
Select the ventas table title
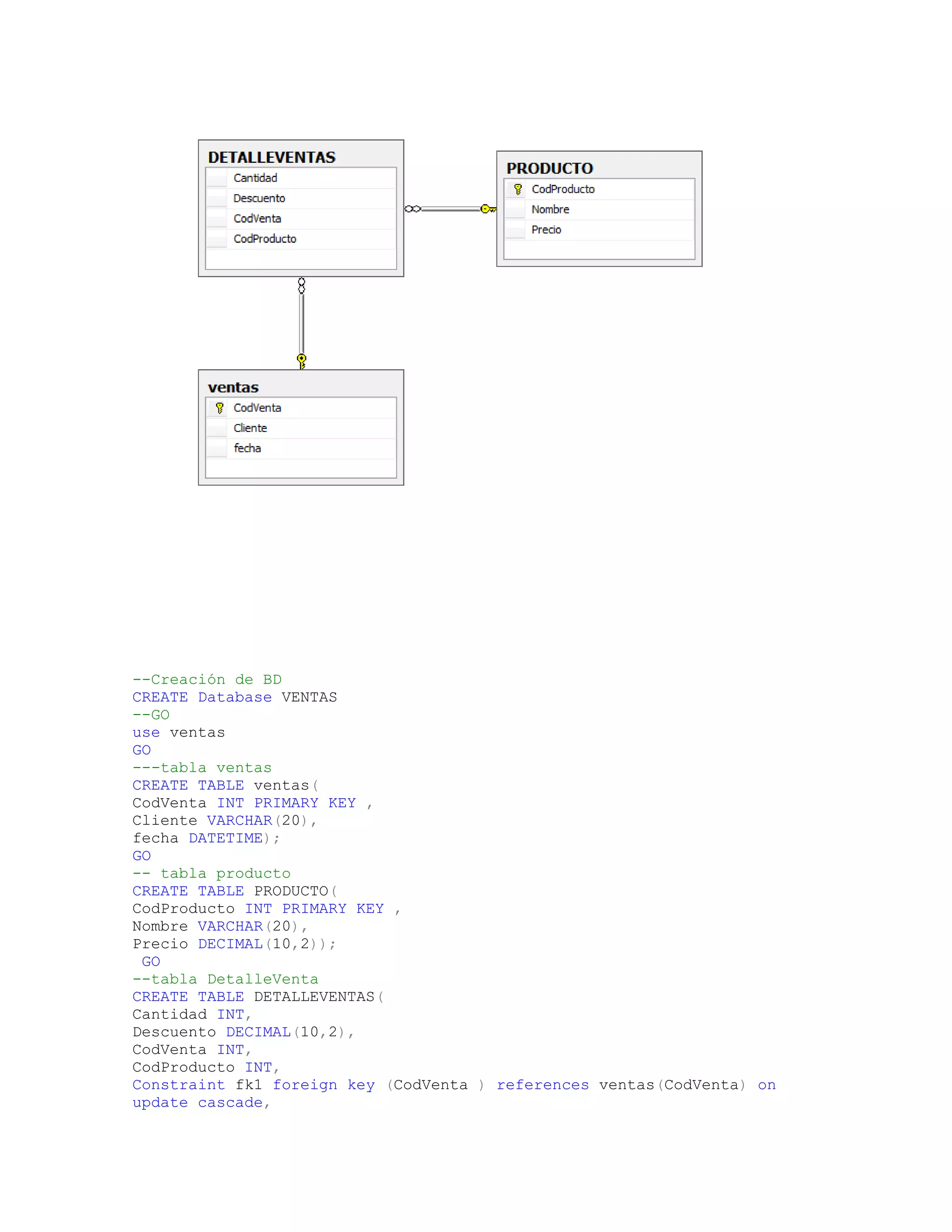pyautogui.click(x=233, y=388)
